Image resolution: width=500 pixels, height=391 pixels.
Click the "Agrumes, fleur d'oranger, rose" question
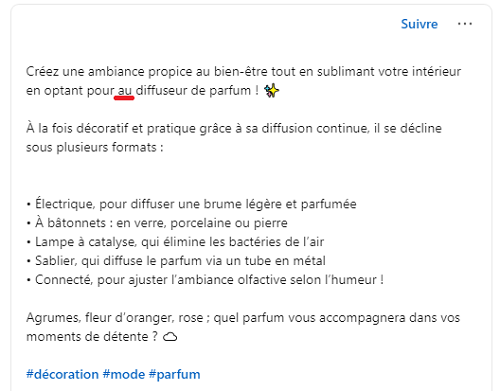243,327
